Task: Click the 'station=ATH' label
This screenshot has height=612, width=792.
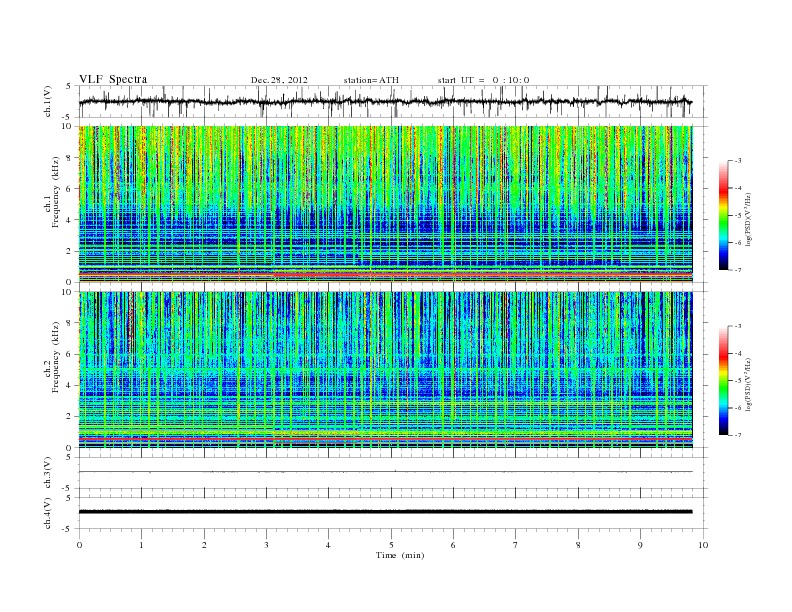Action: click(371, 80)
